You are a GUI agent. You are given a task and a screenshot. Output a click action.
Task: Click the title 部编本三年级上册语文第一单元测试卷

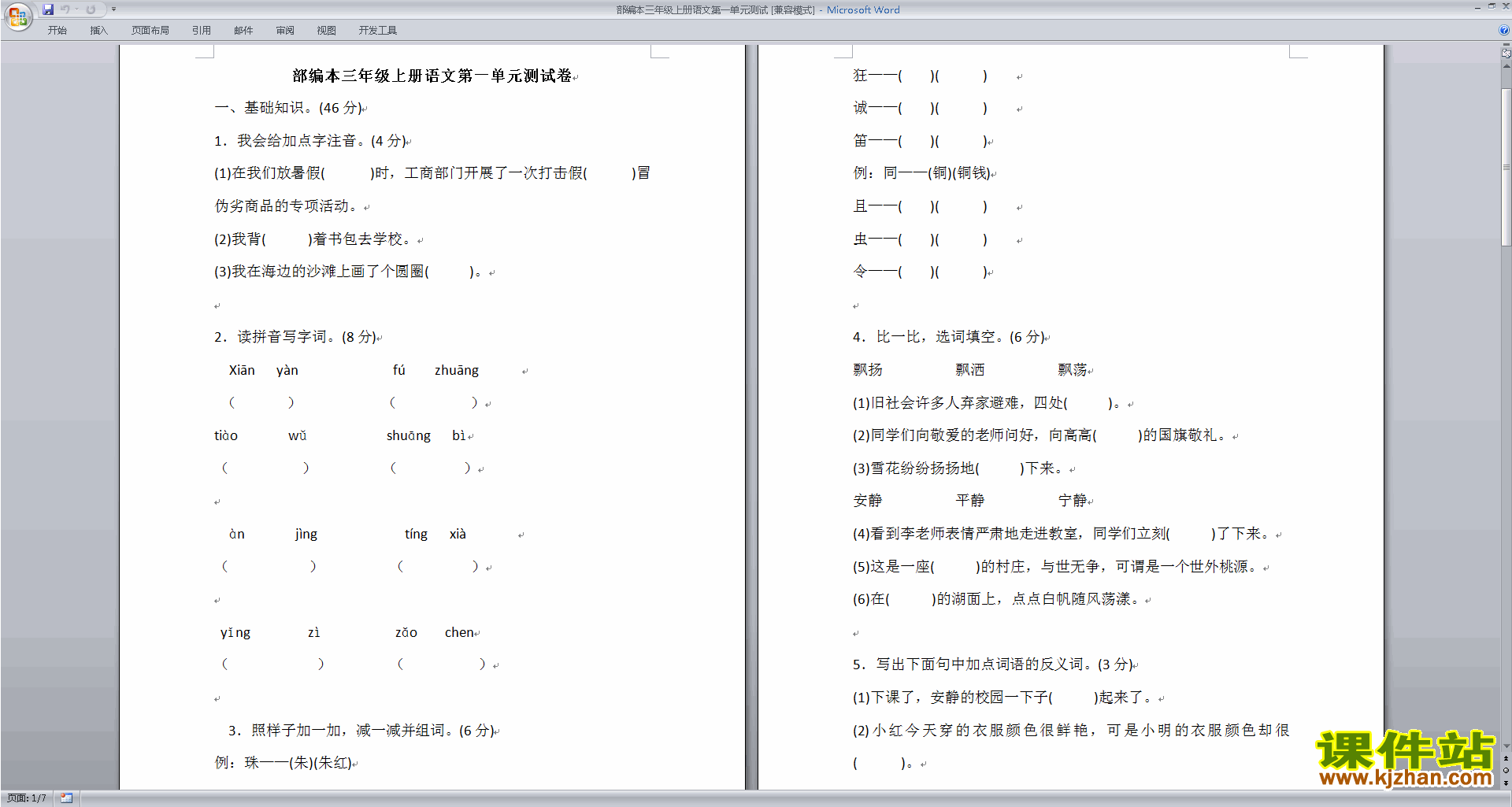(432, 76)
